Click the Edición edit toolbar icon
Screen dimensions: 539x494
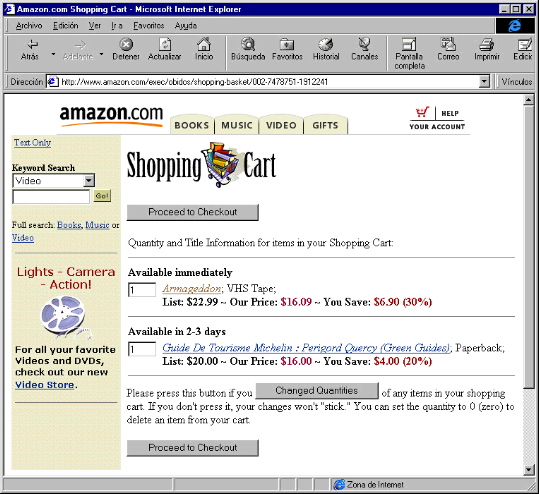click(525, 44)
